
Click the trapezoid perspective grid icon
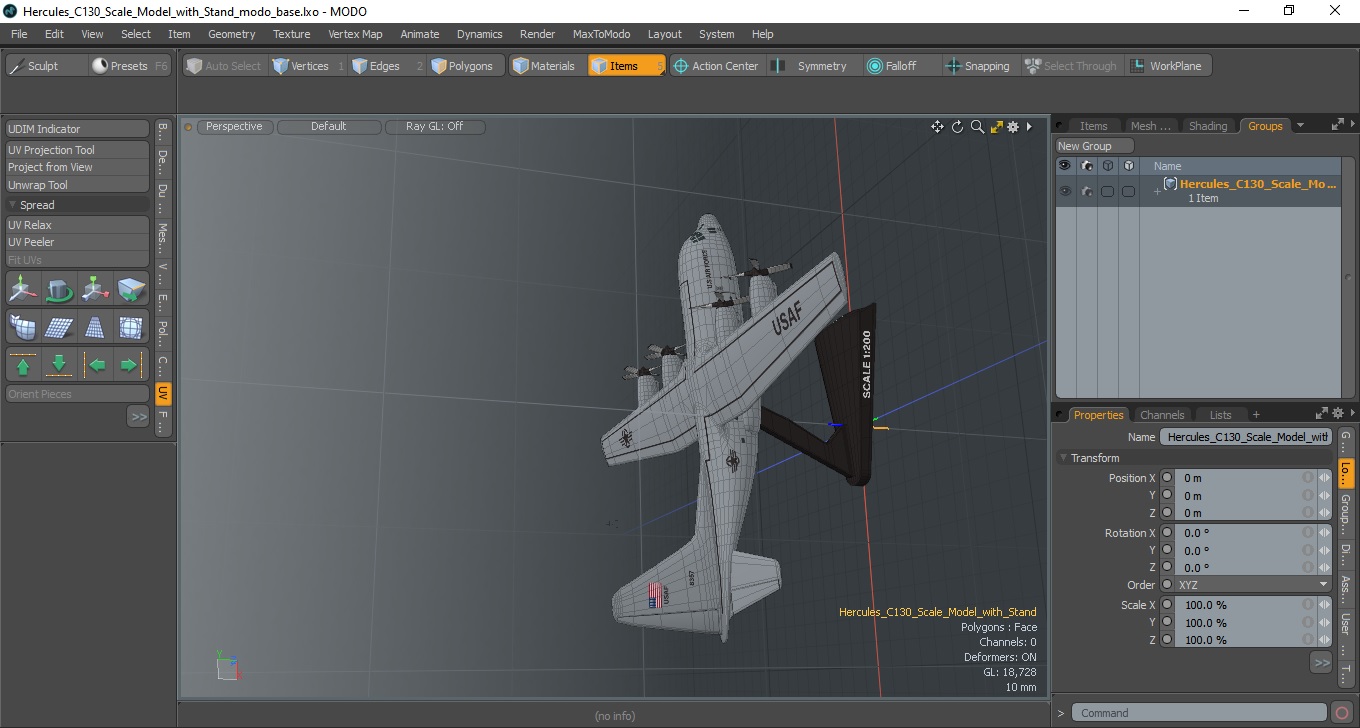point(96,327)
